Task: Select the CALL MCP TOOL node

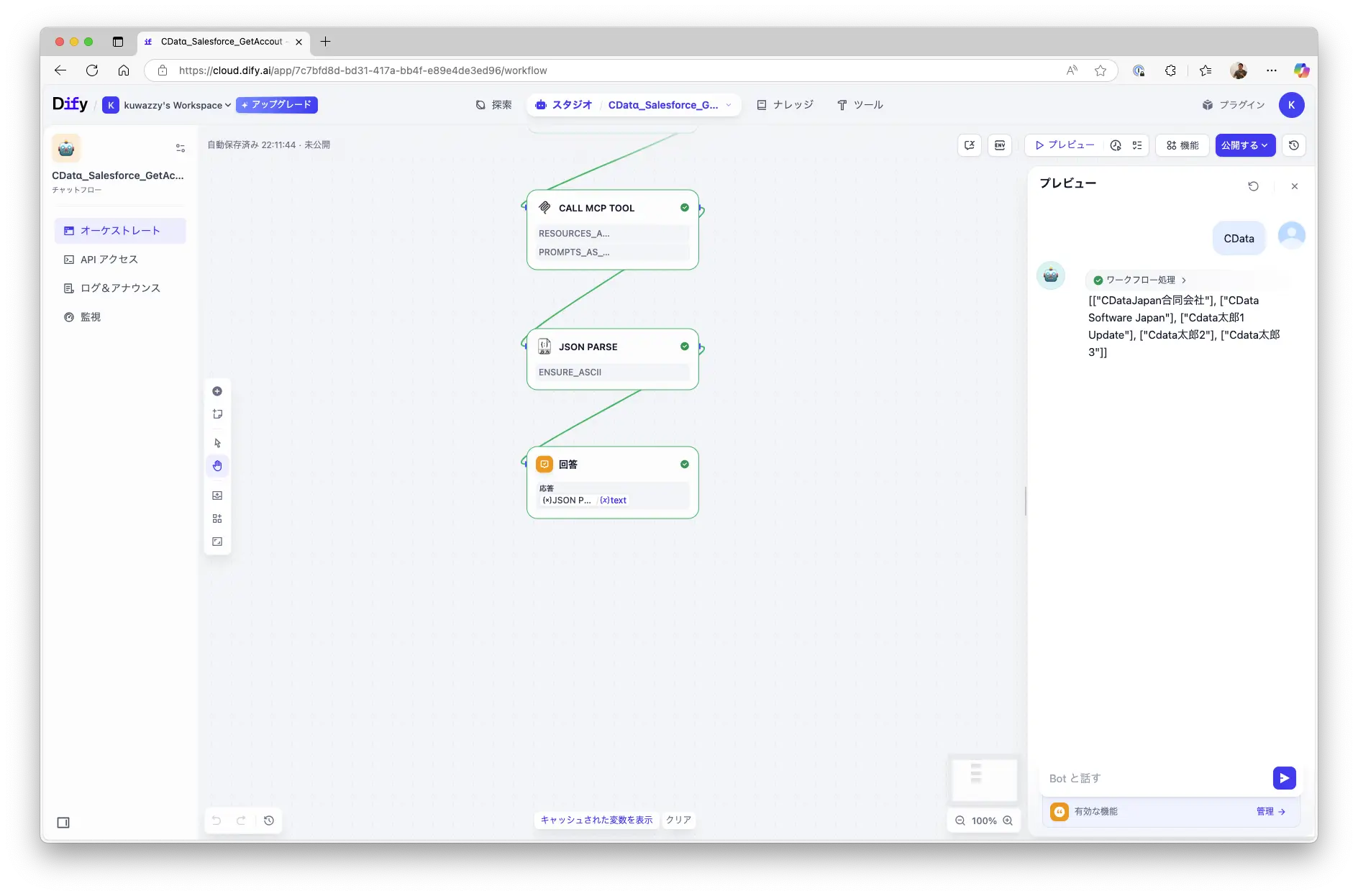Action: pos(612,229)
